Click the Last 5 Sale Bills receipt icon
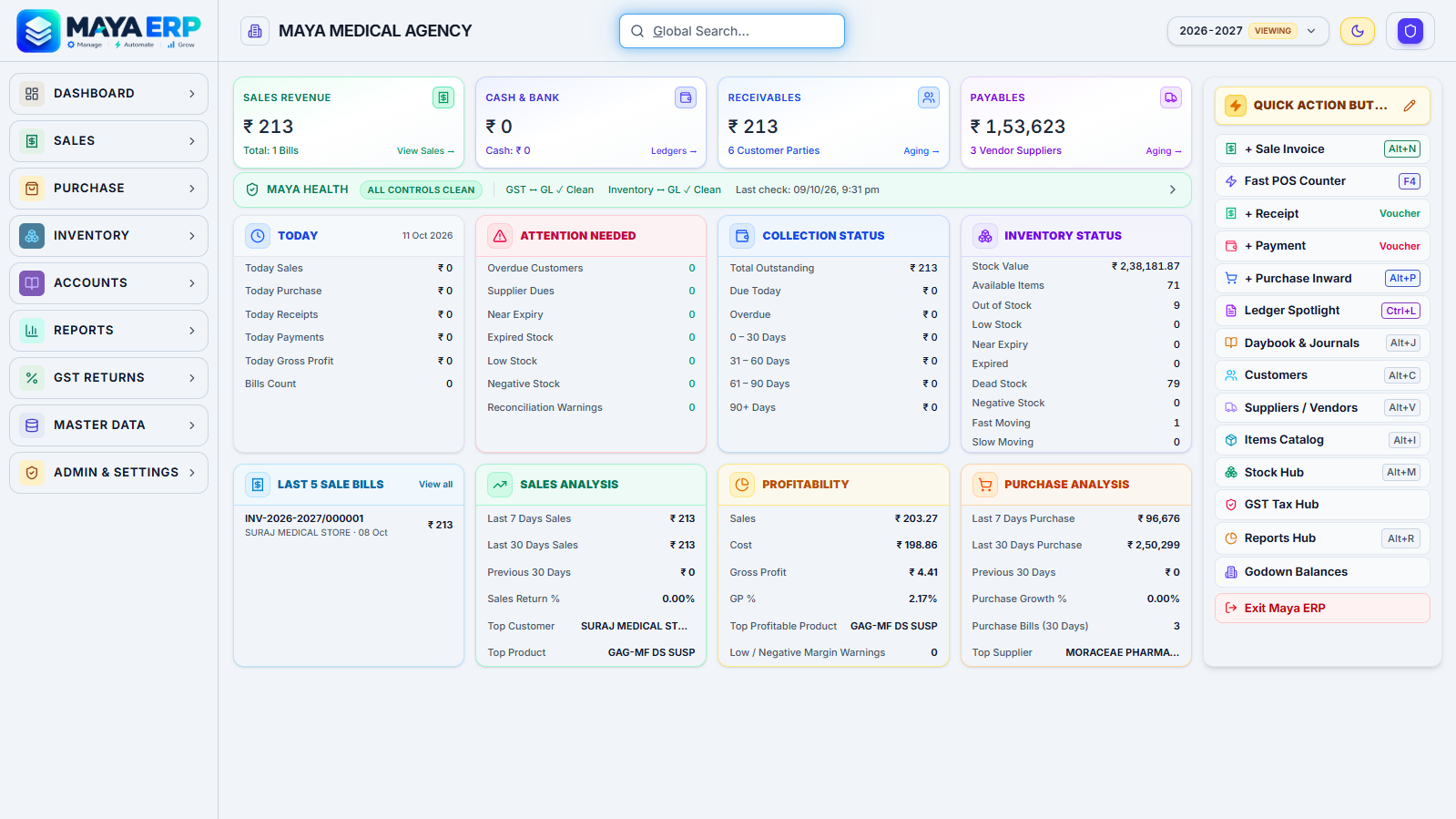The height and width of the screenshot is (819, 1456). [258, 485]
